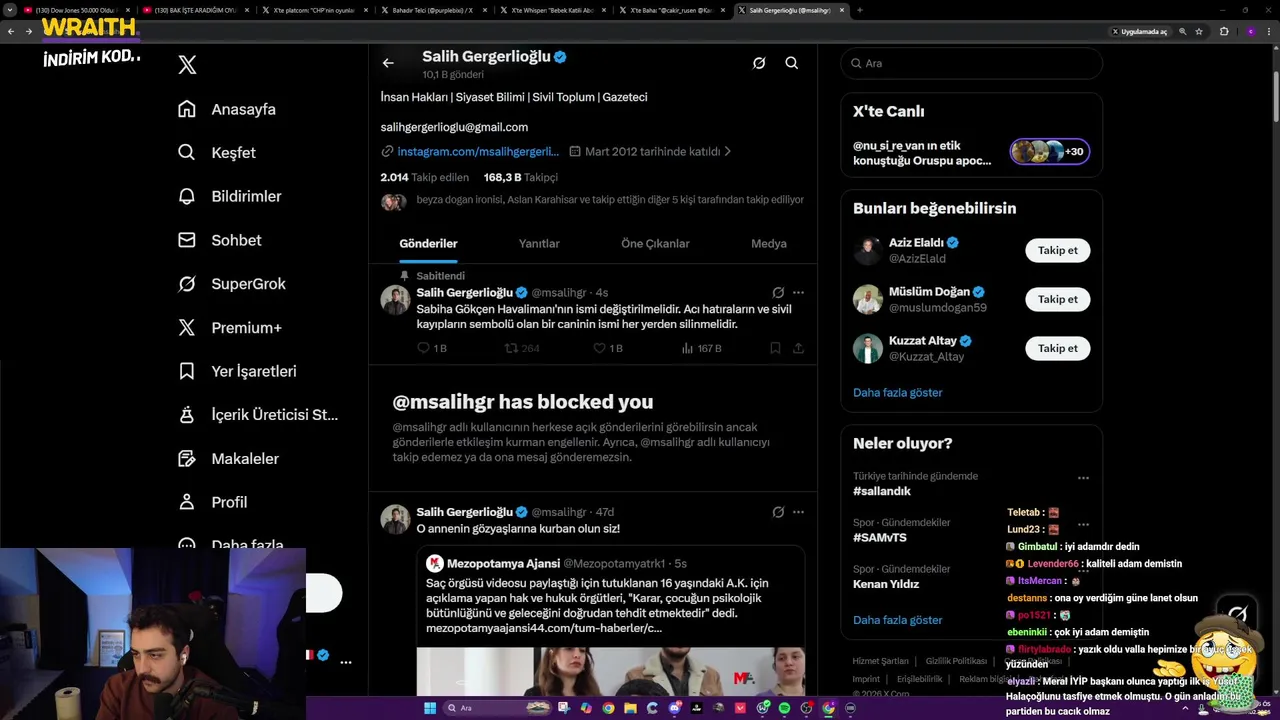Open mezopotamyaajansi44.com link
1280x720 pixels.
(544, 629)
